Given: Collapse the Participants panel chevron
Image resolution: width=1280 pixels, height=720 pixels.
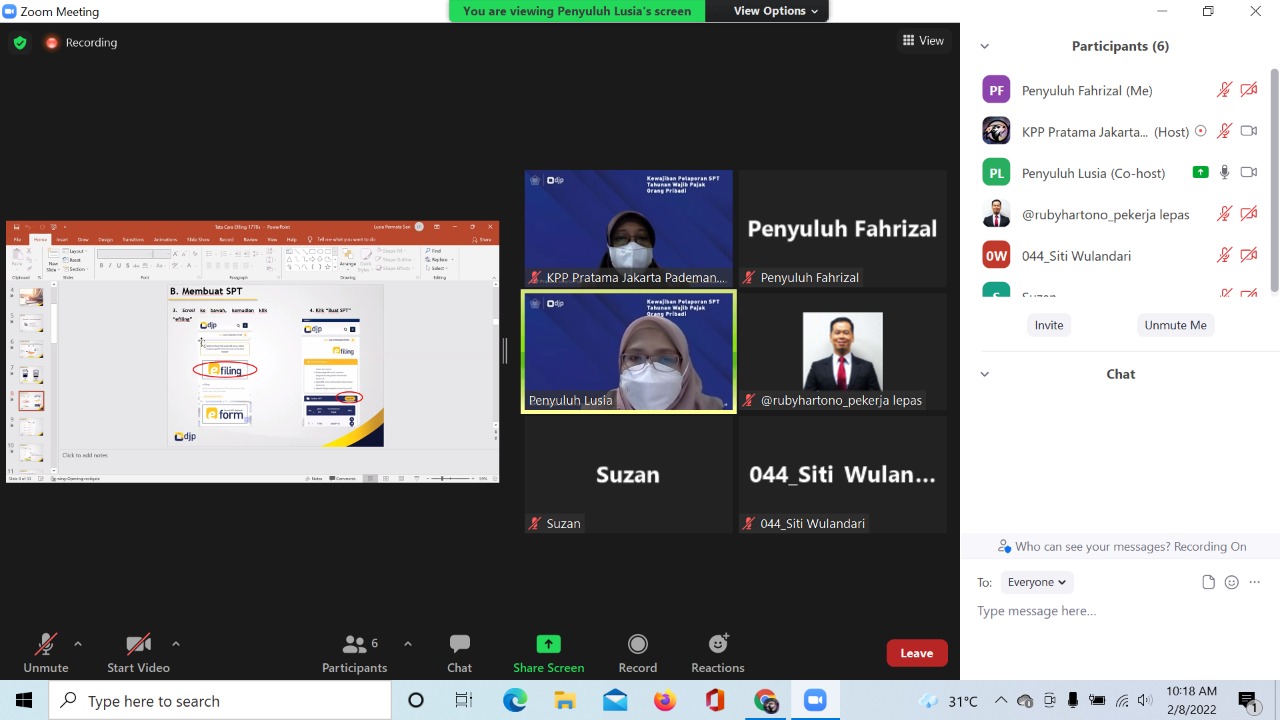Looking at the screenshot, I should tap(984, 46).
